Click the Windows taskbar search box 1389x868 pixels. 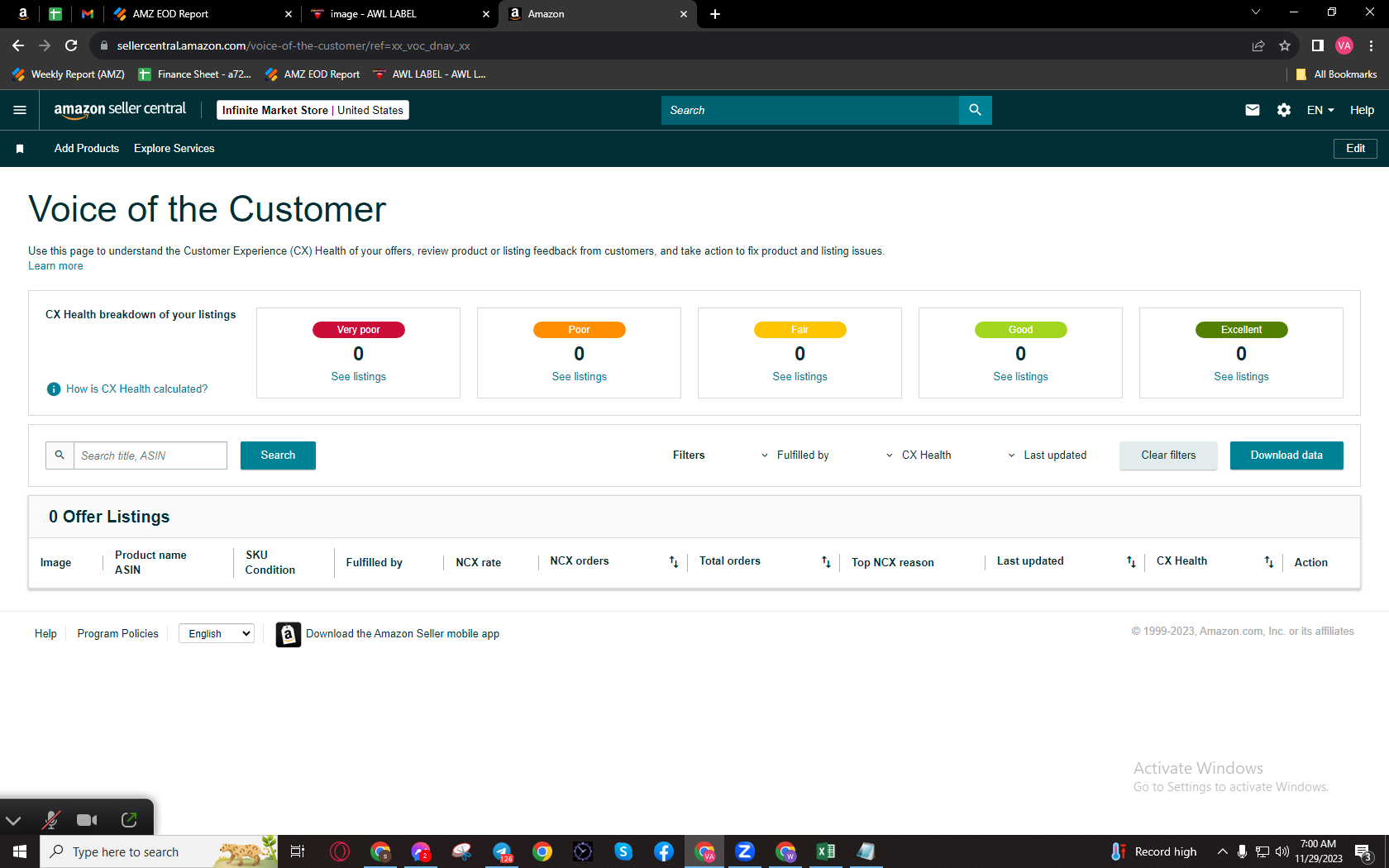pos(159,851)
